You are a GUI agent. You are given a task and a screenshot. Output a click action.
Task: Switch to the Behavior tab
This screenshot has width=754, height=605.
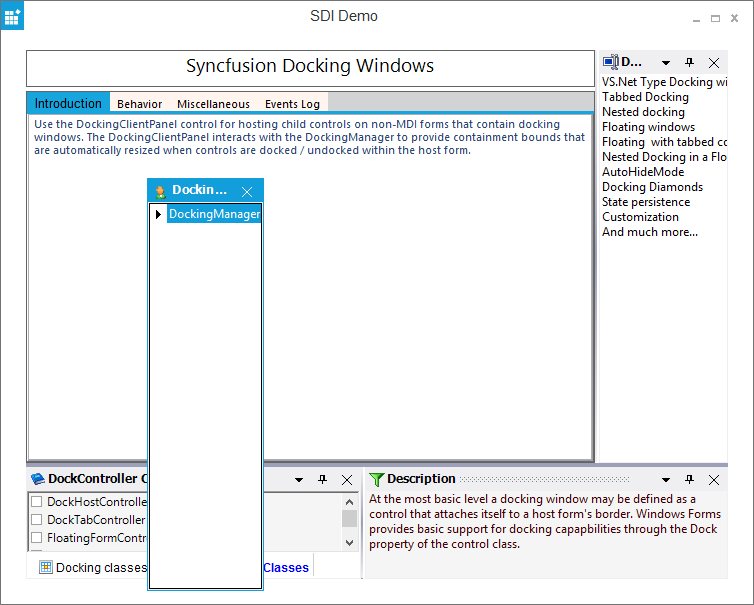tap(139, 104)
